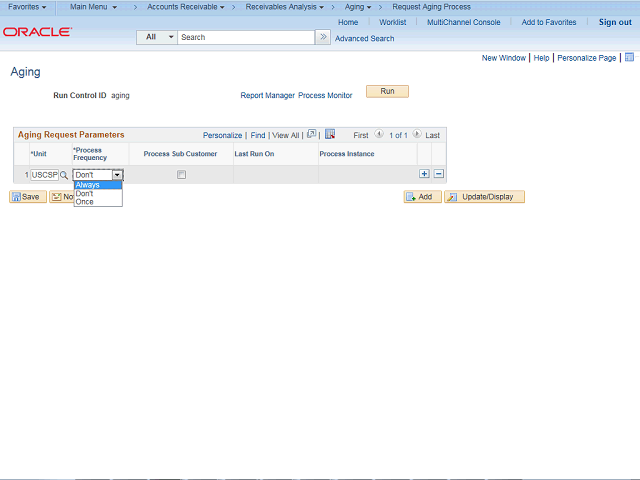Open grid zoom popup icon

pos(311,134)
